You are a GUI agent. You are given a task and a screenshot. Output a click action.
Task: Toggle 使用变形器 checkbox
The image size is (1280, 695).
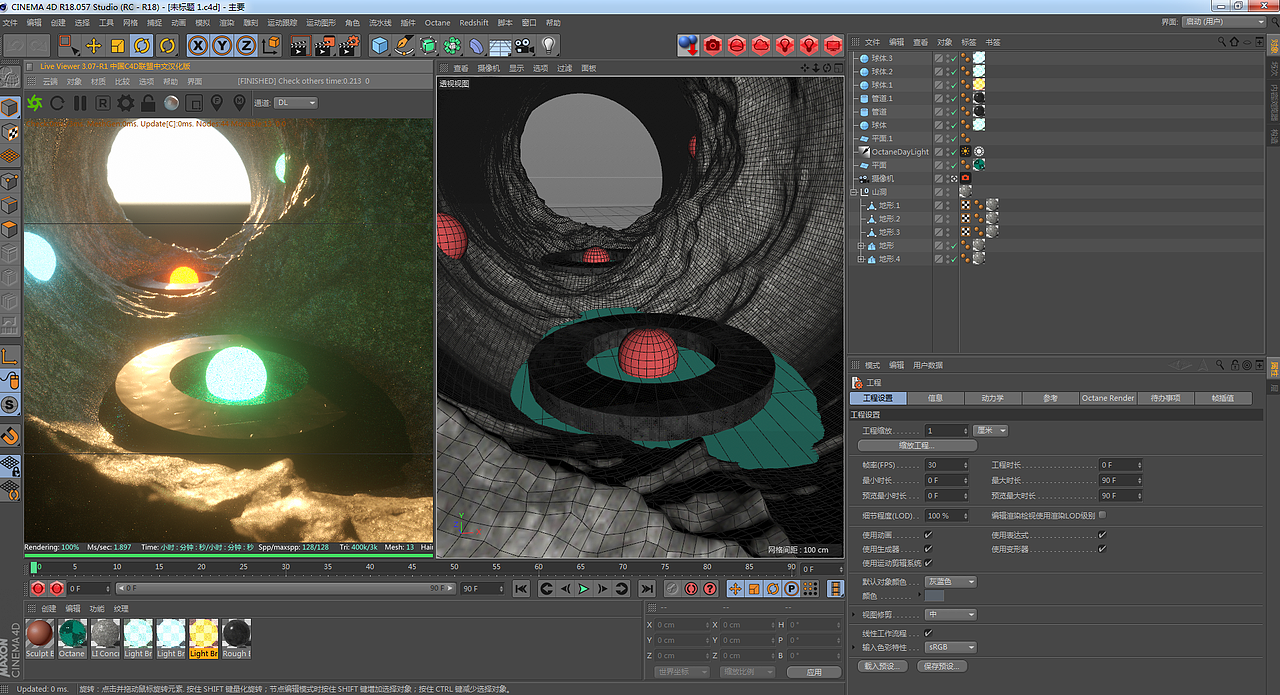[x=1102, y=549]
